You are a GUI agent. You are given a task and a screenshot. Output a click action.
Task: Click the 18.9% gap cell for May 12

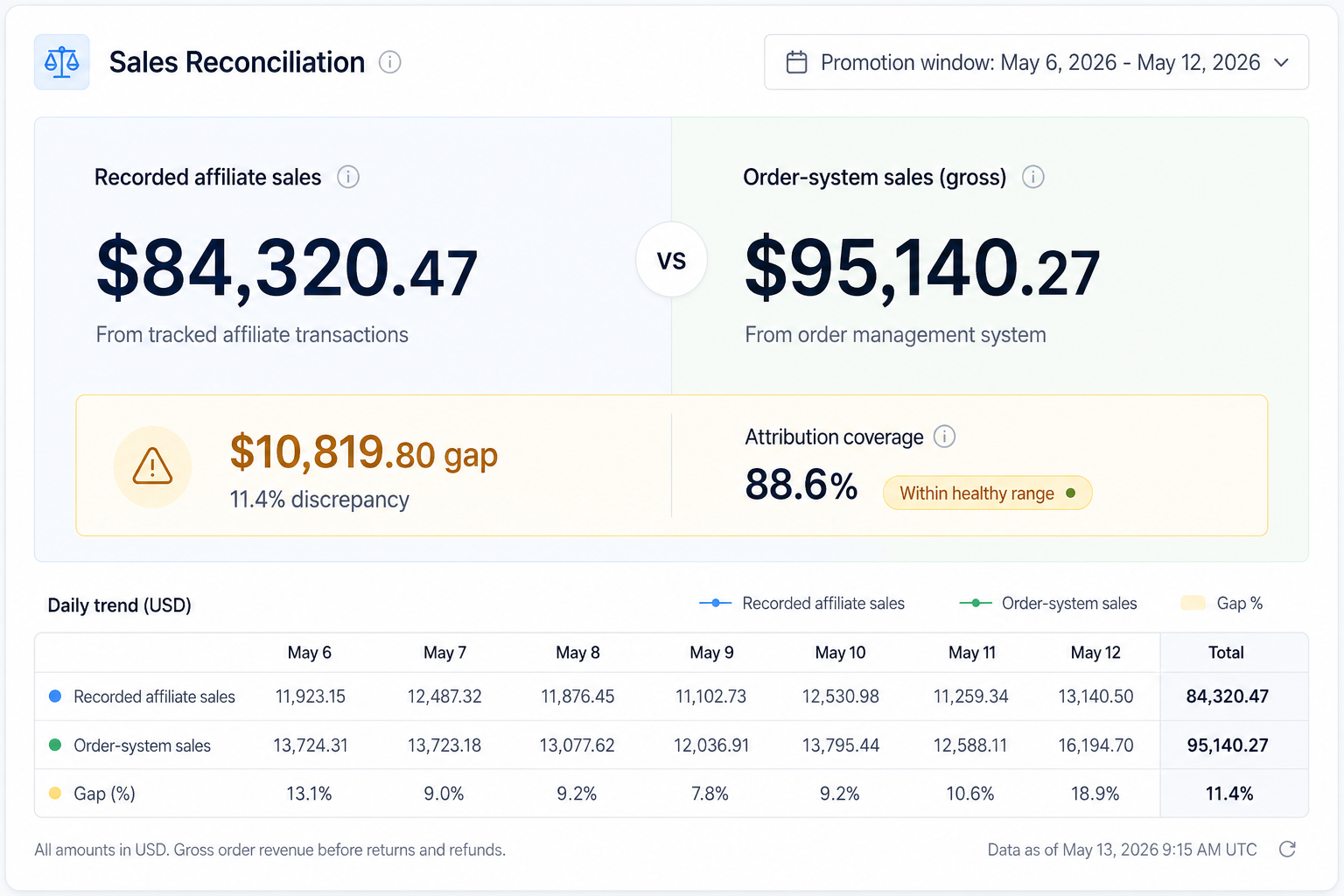coord(1095,794)
